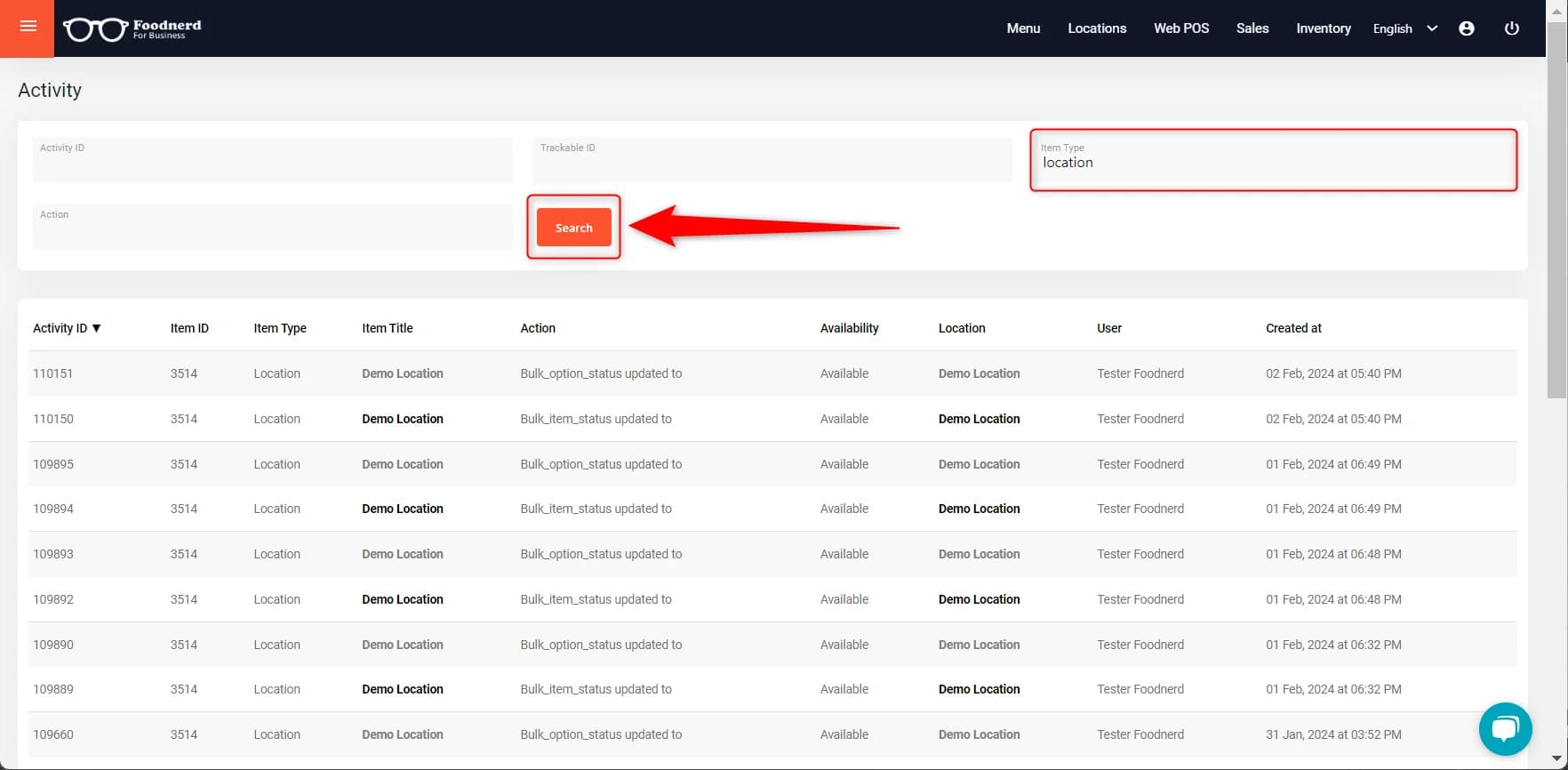This screenshot has height=770, width=1568.
Task: Sort by Activity ID arrow
Action: (97, 328)
